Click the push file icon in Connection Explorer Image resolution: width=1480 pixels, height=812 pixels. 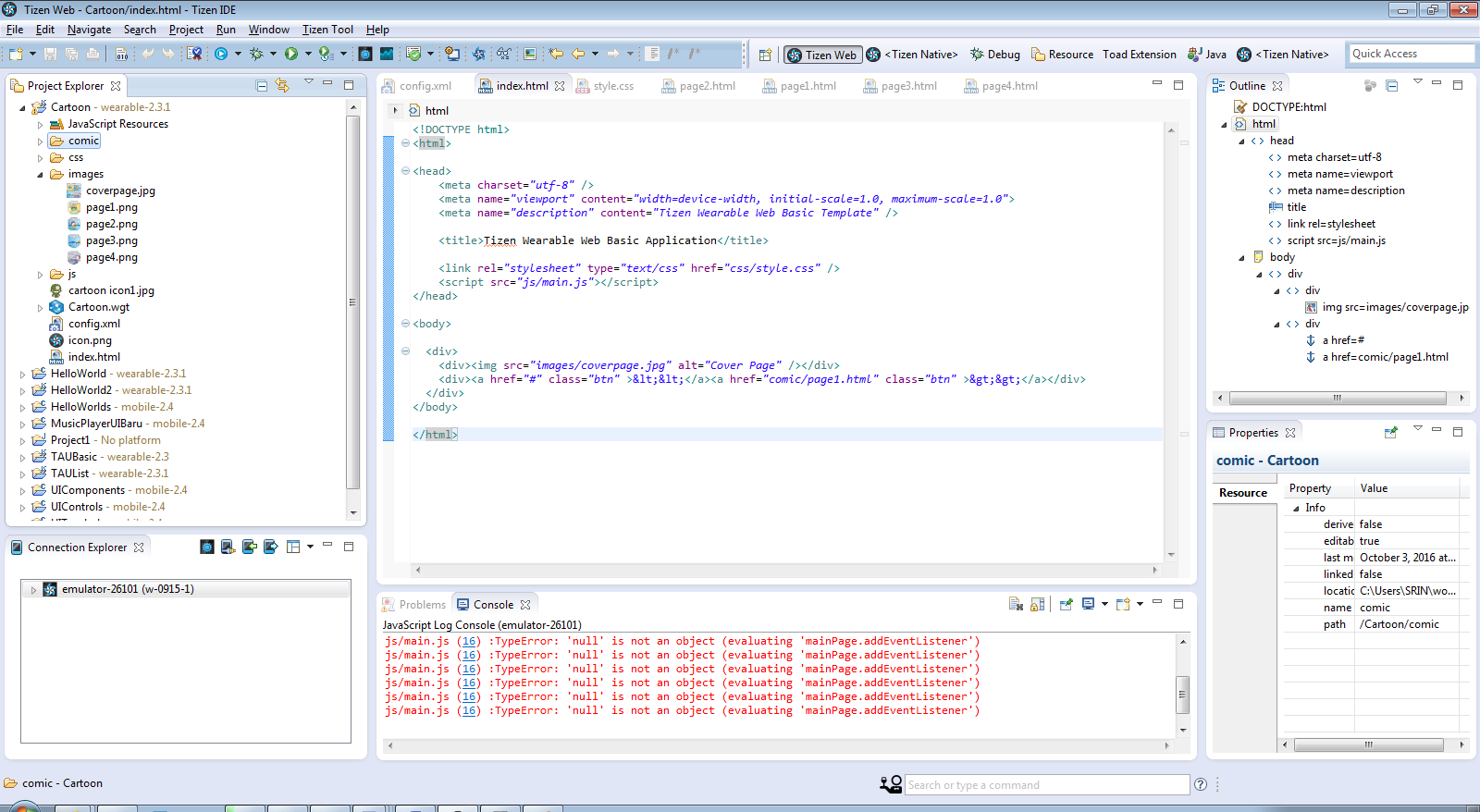250,547
